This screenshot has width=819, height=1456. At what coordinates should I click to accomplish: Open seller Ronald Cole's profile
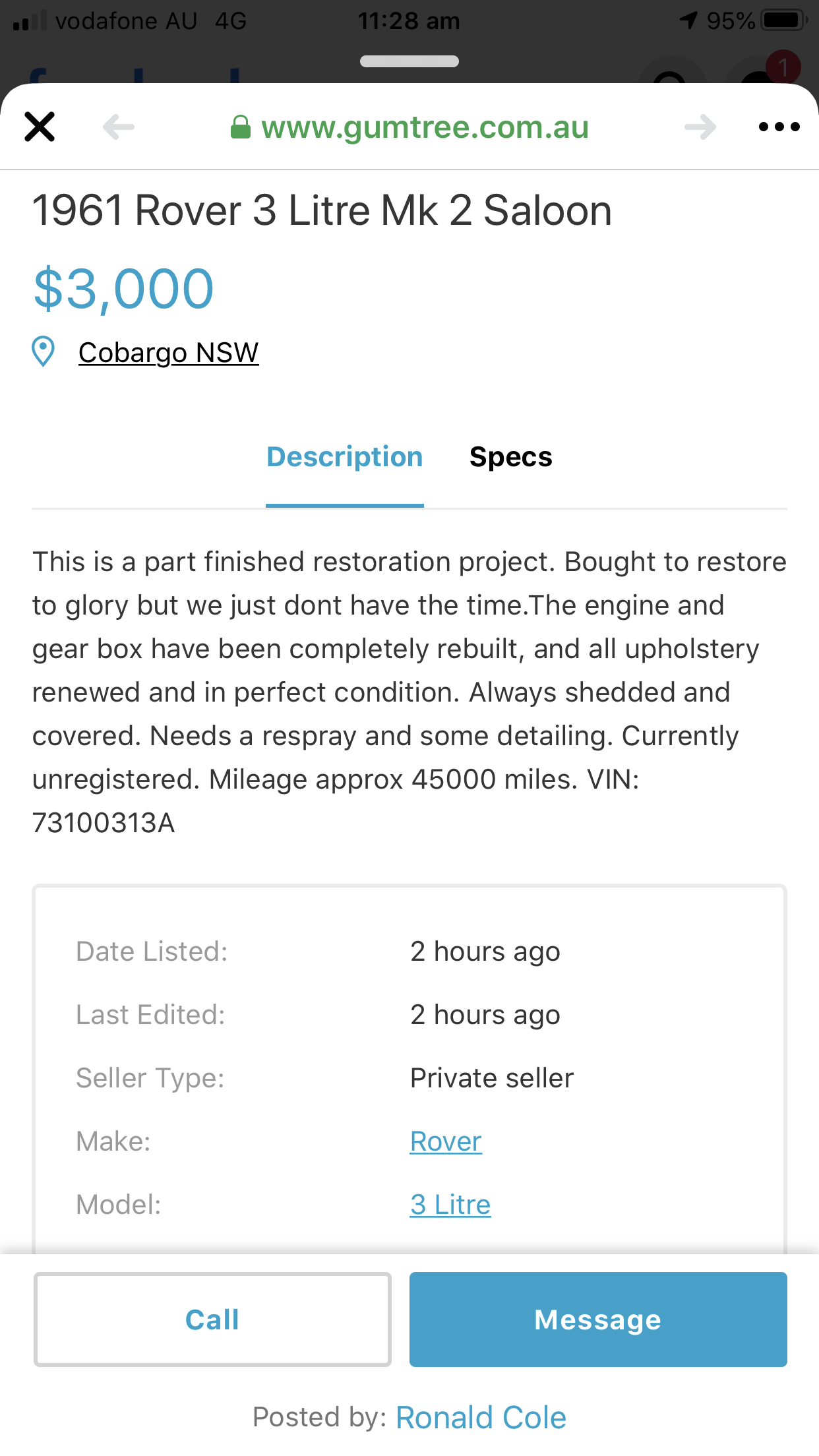coord(481,1418)
